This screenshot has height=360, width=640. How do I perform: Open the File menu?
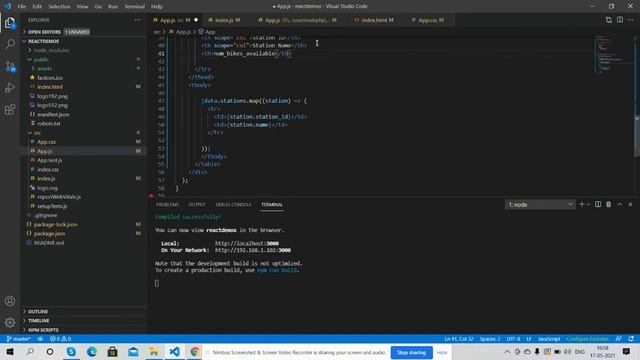point(22,7)
